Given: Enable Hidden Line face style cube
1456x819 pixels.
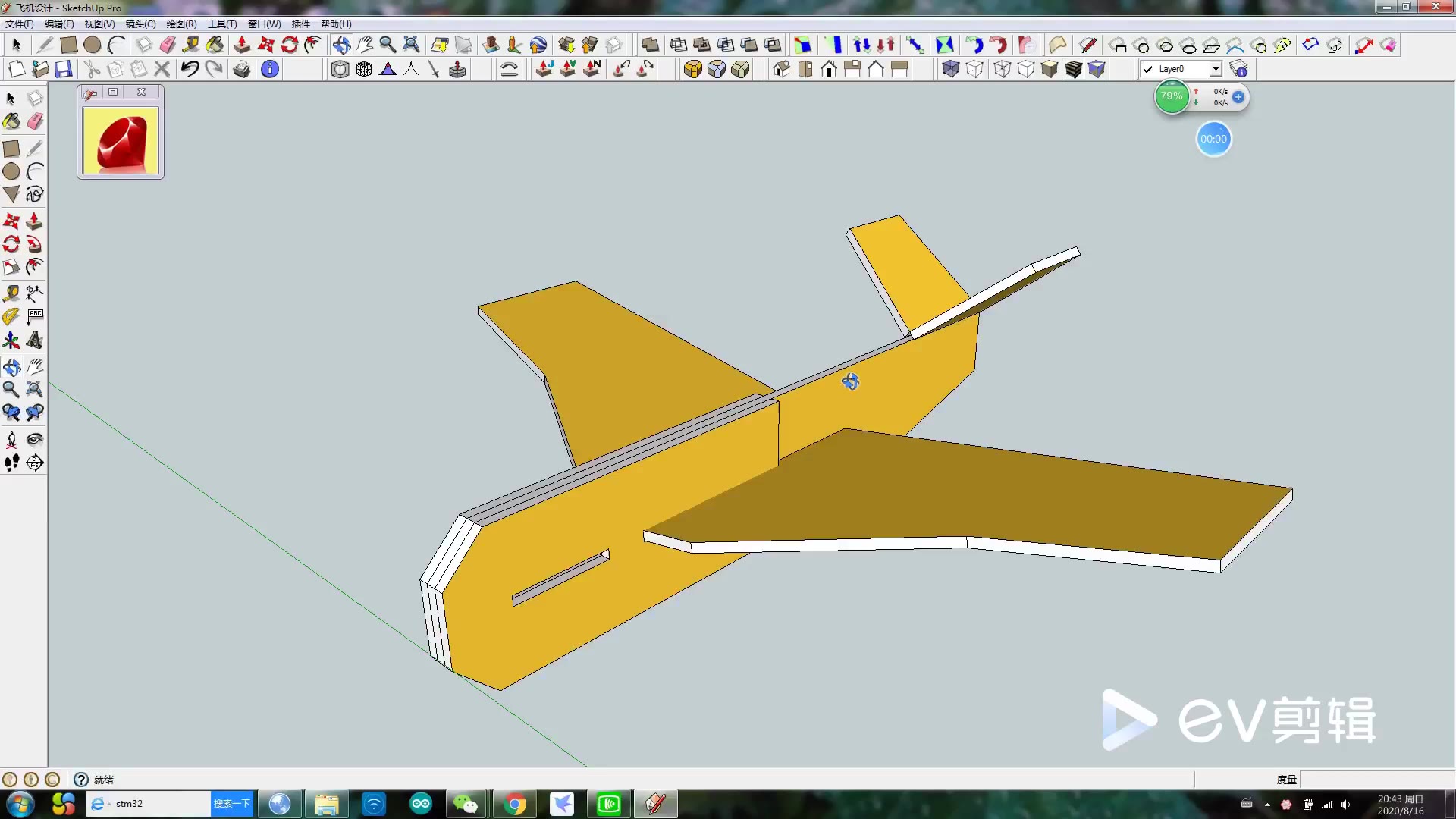Looking at the screenshot, I should tap(1026, 69).
